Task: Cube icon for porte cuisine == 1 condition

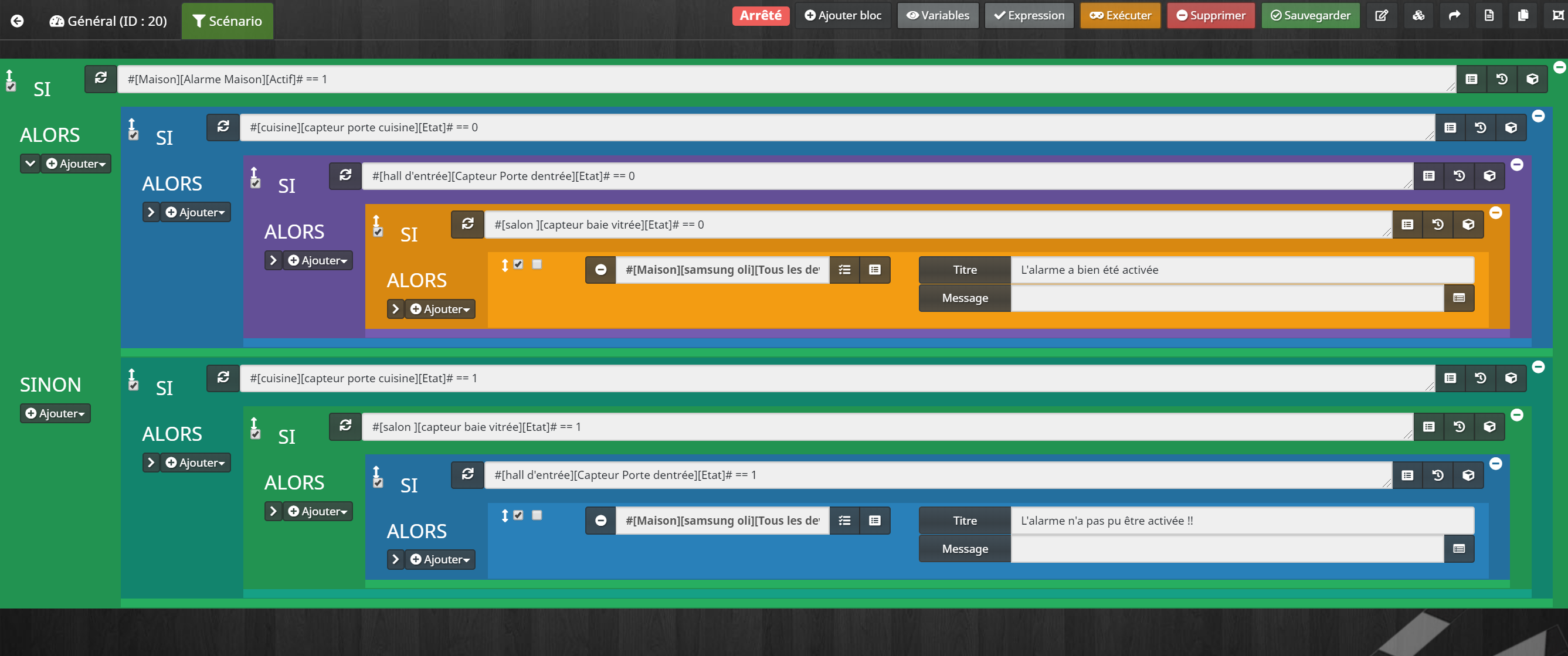Action: (x=1511, y=378)
